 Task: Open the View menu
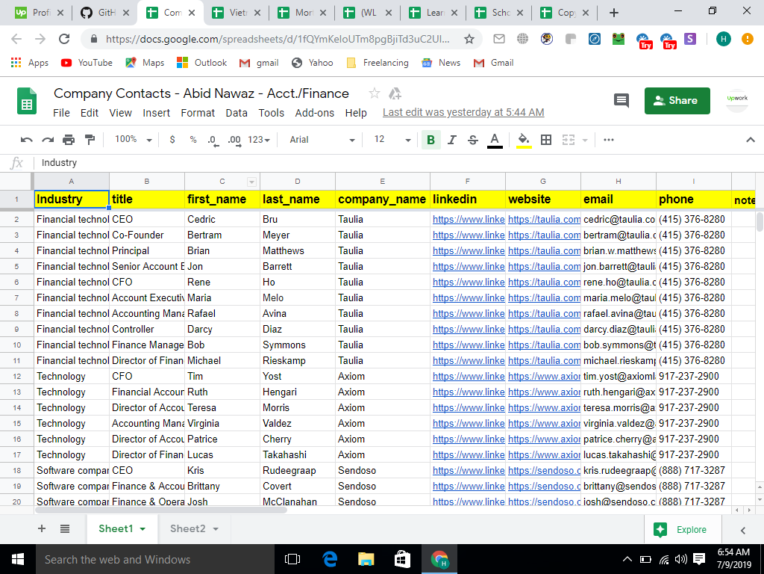(x=120, y=113)
